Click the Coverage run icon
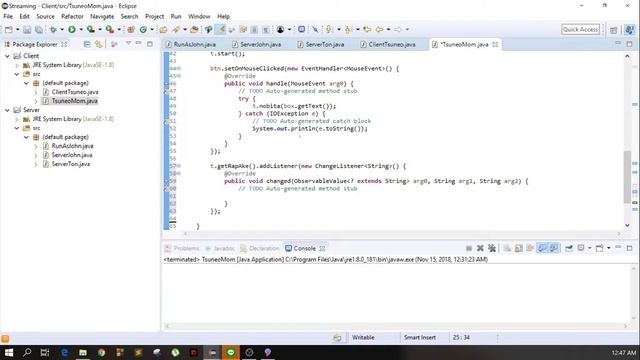The height and width of the screenshot is (360, 640). click(x=91, y=29)
